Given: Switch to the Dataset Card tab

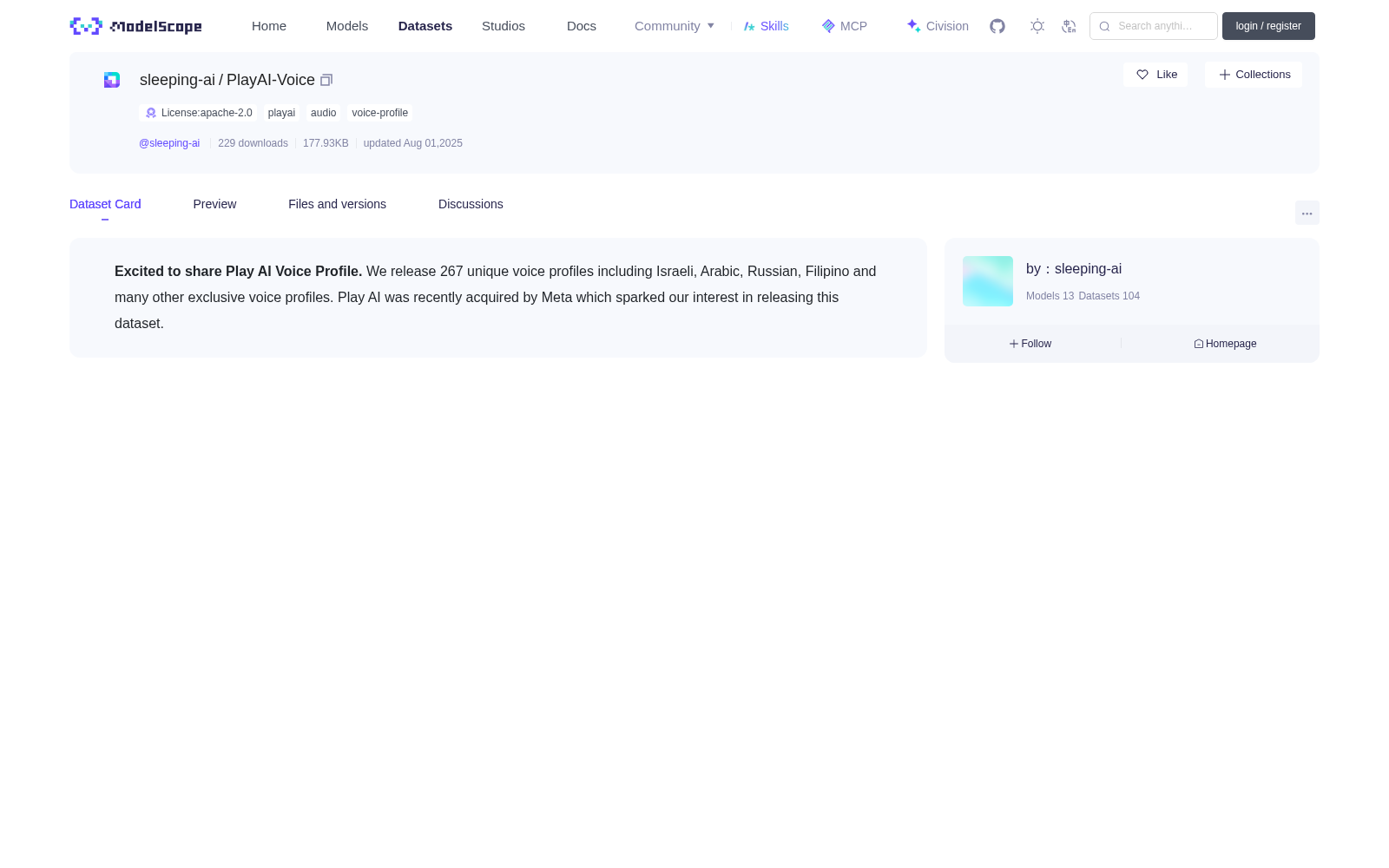Looking at the screenshot, I should [105, 204].
